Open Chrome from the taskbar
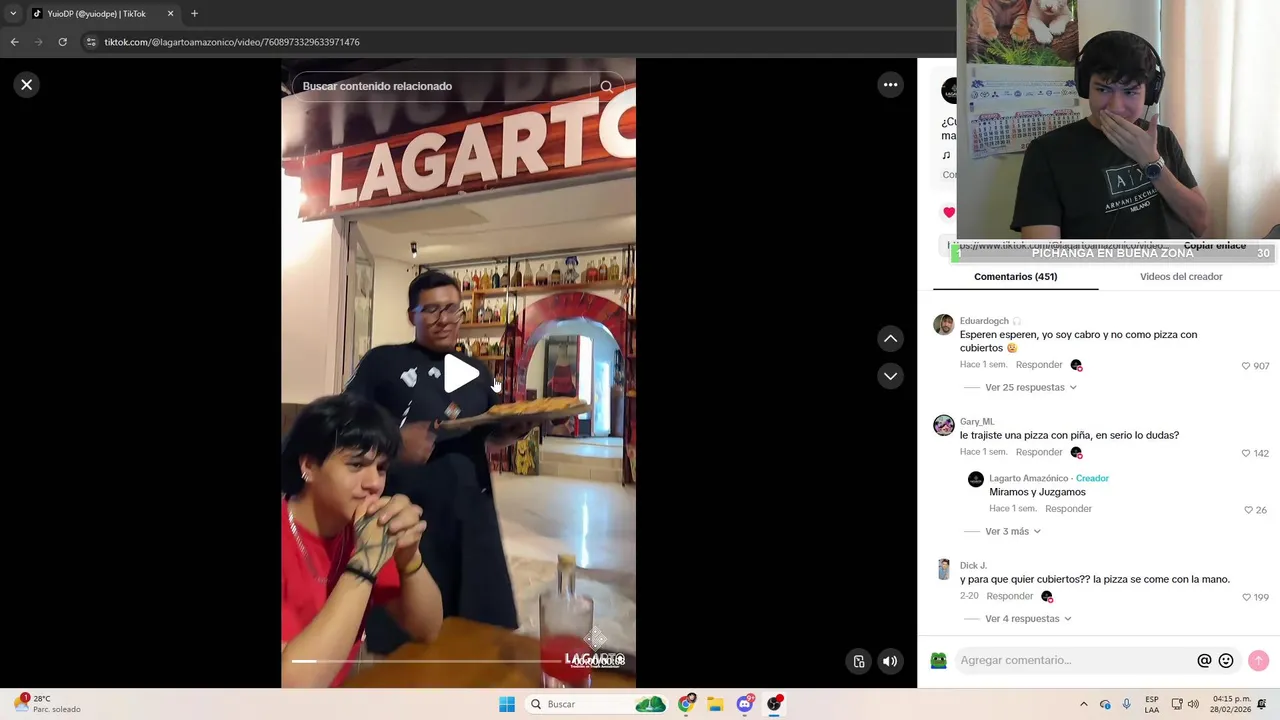 (686, 704)
